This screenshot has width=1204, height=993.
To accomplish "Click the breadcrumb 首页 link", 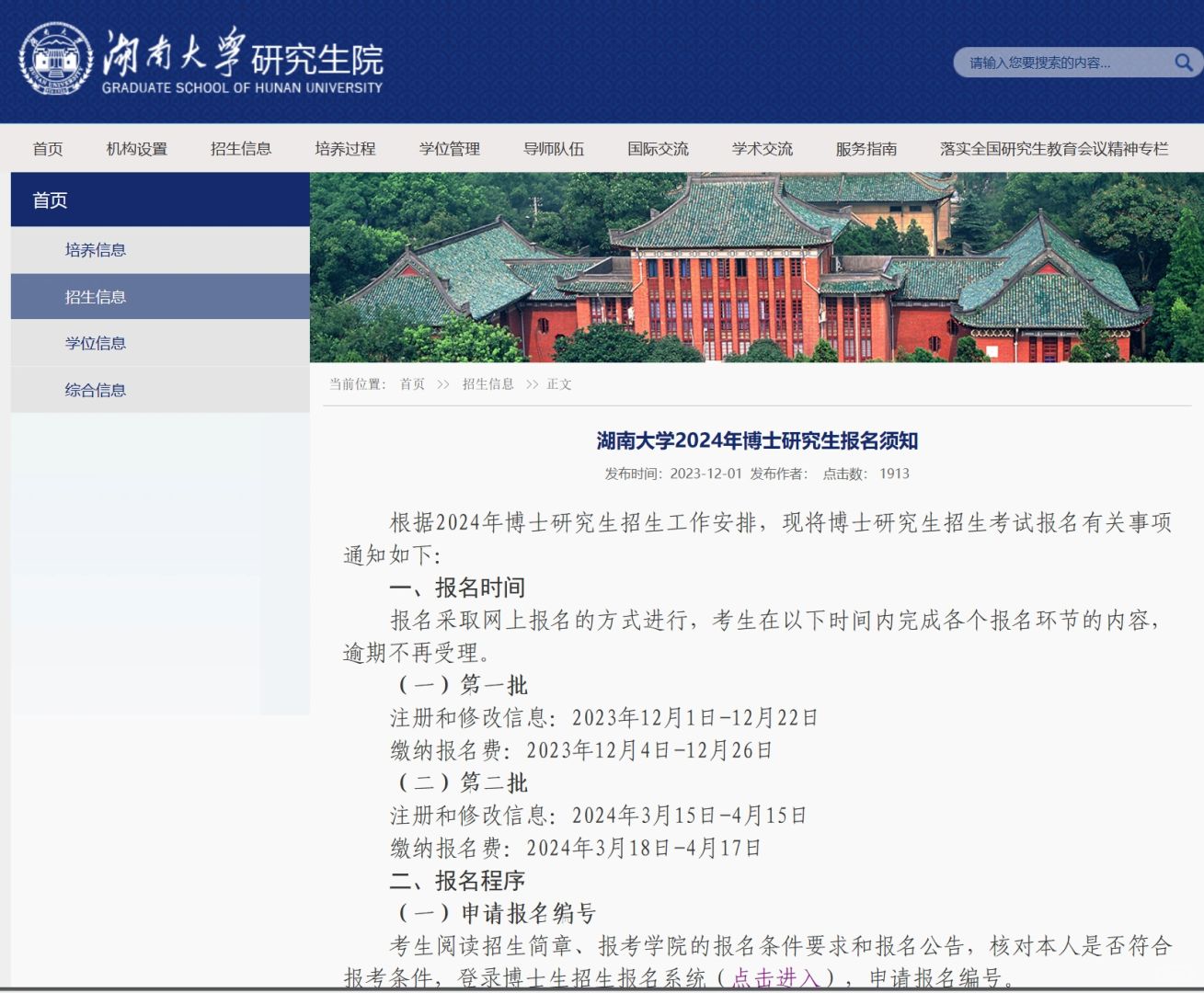I will (x=412, y=384).
